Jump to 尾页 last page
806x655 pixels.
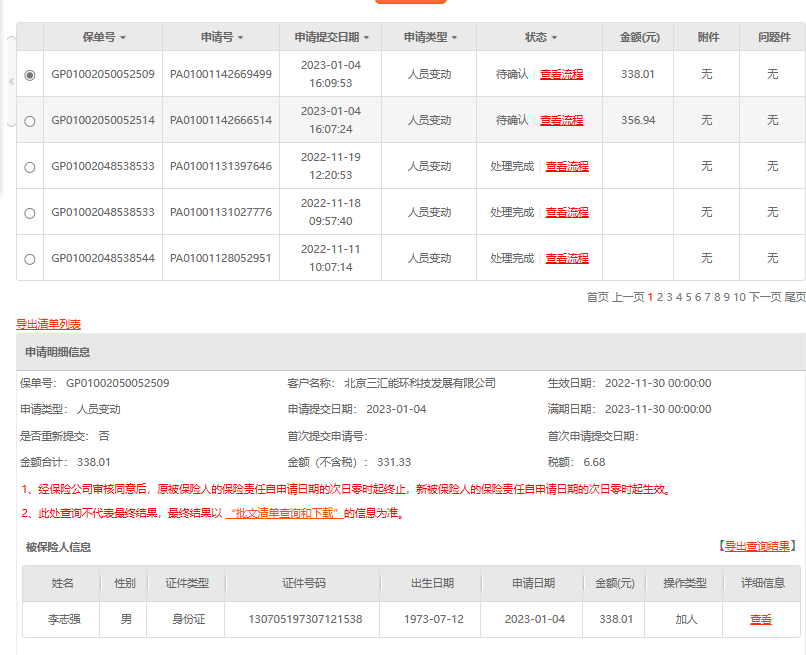tap(795, 297)
